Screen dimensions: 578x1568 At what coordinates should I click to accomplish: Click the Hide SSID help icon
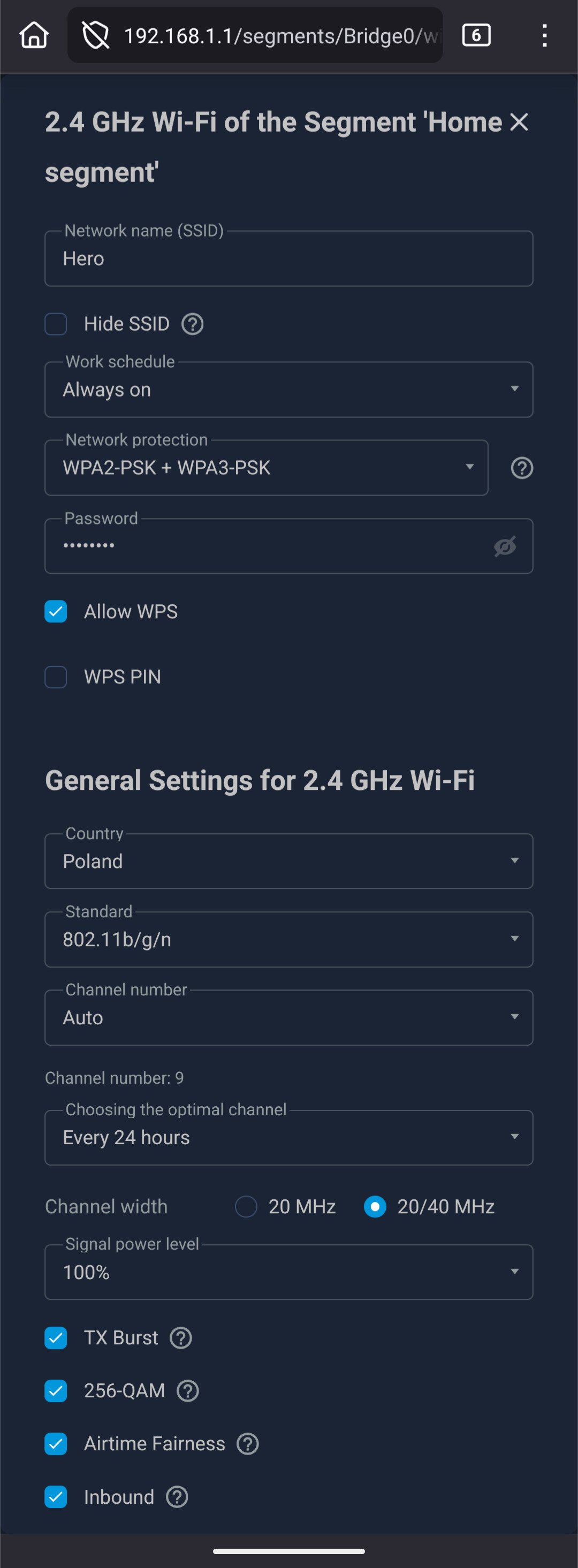coord(193,324)
